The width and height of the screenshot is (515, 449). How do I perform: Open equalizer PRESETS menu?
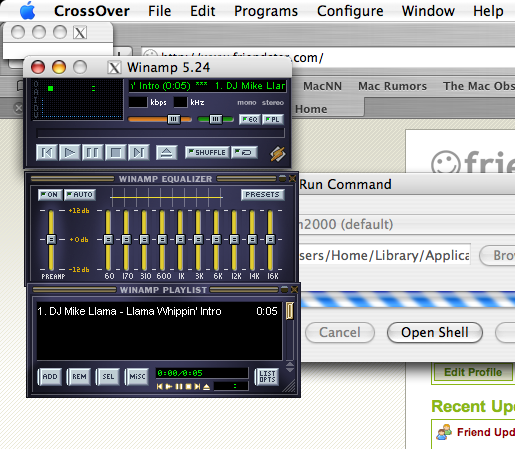[263, 194]
